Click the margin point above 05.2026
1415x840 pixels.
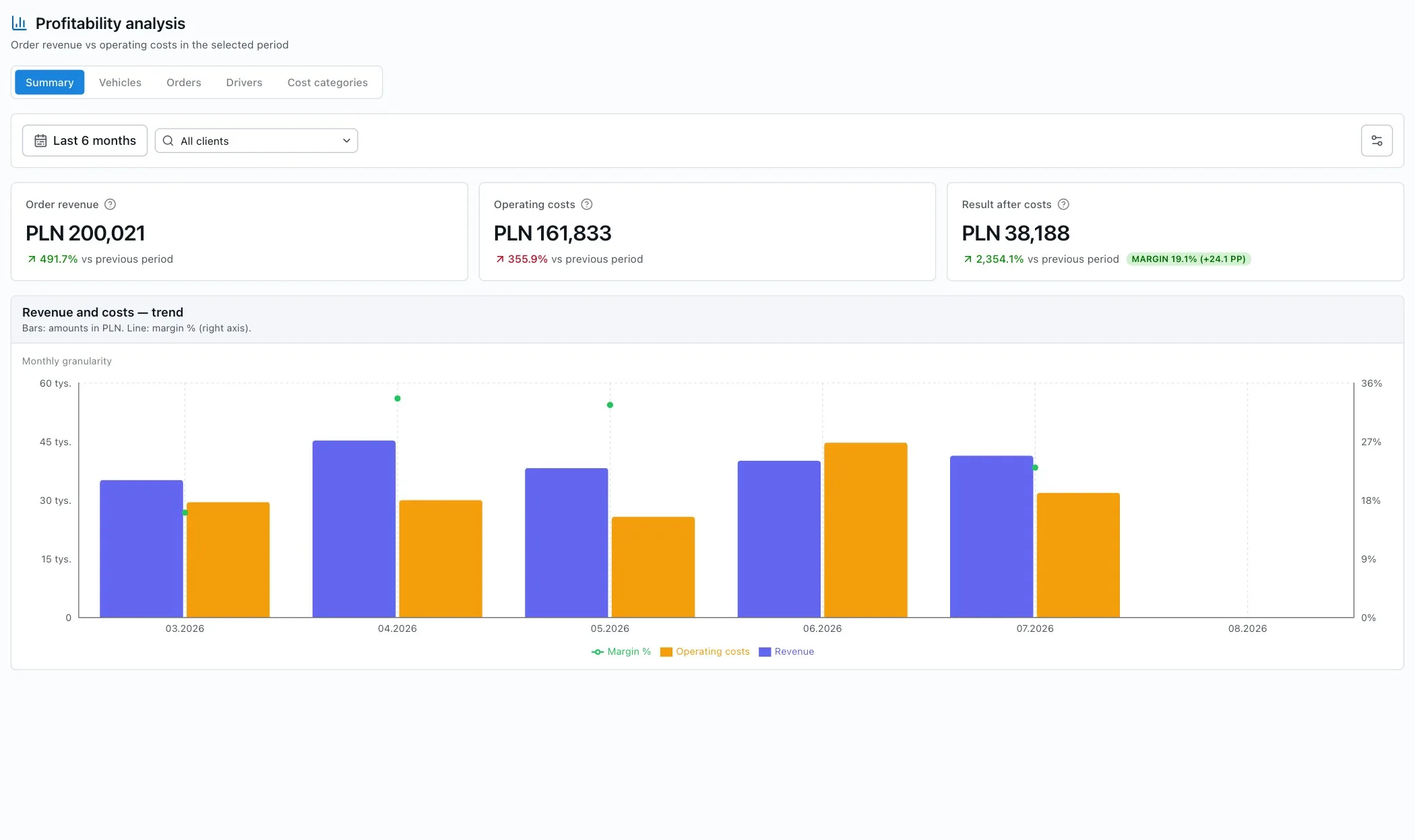pos(610,405)
